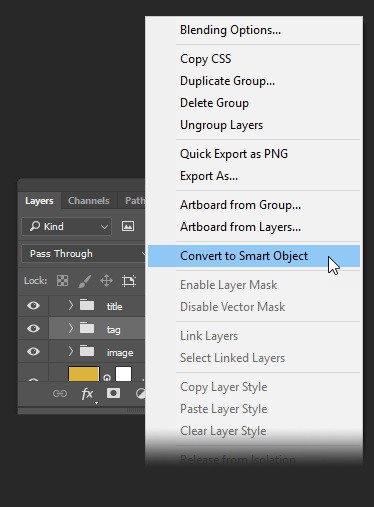Viewport: 374px width, 507px height.
Task: Hide the title group
Action: pyautogui.click(x=33, y=305)
